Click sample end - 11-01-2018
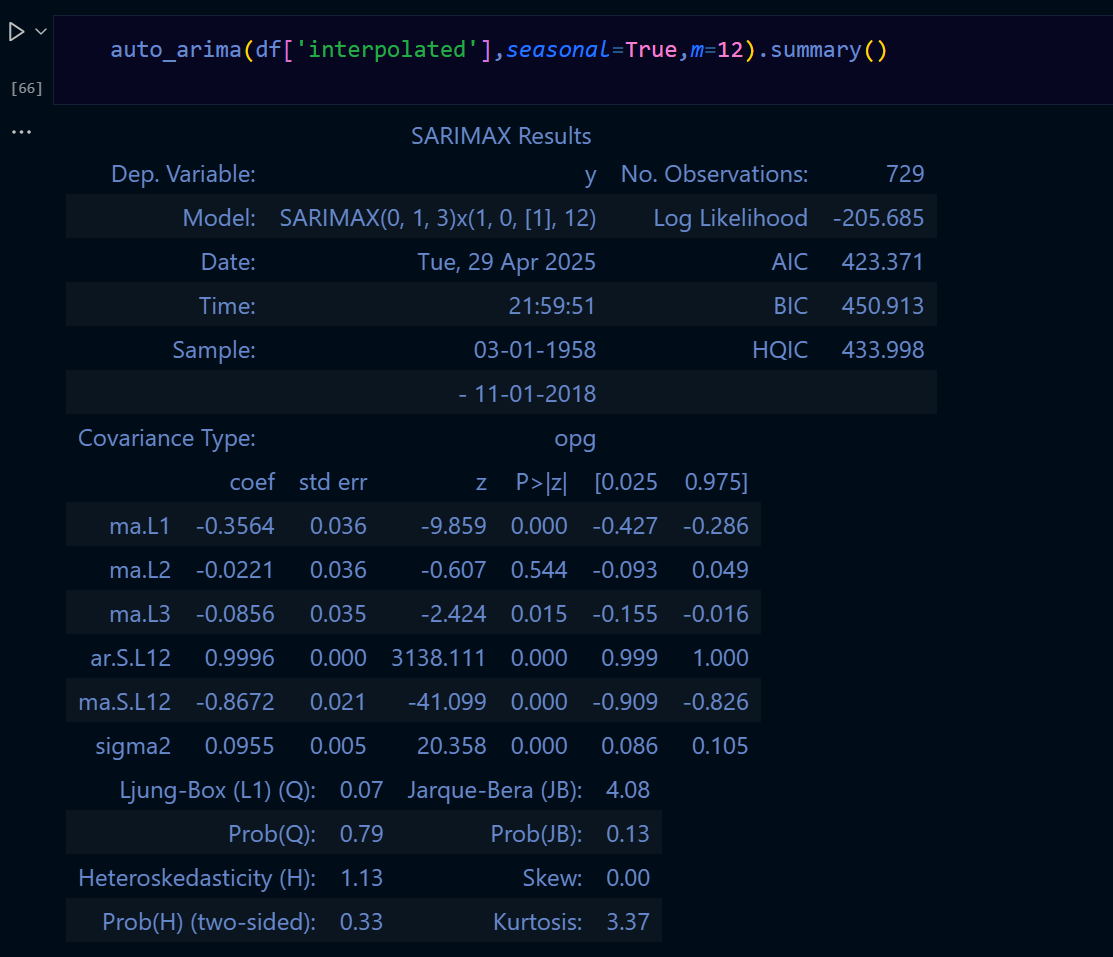The image size is (1113, 957). (x=527, y=394)
